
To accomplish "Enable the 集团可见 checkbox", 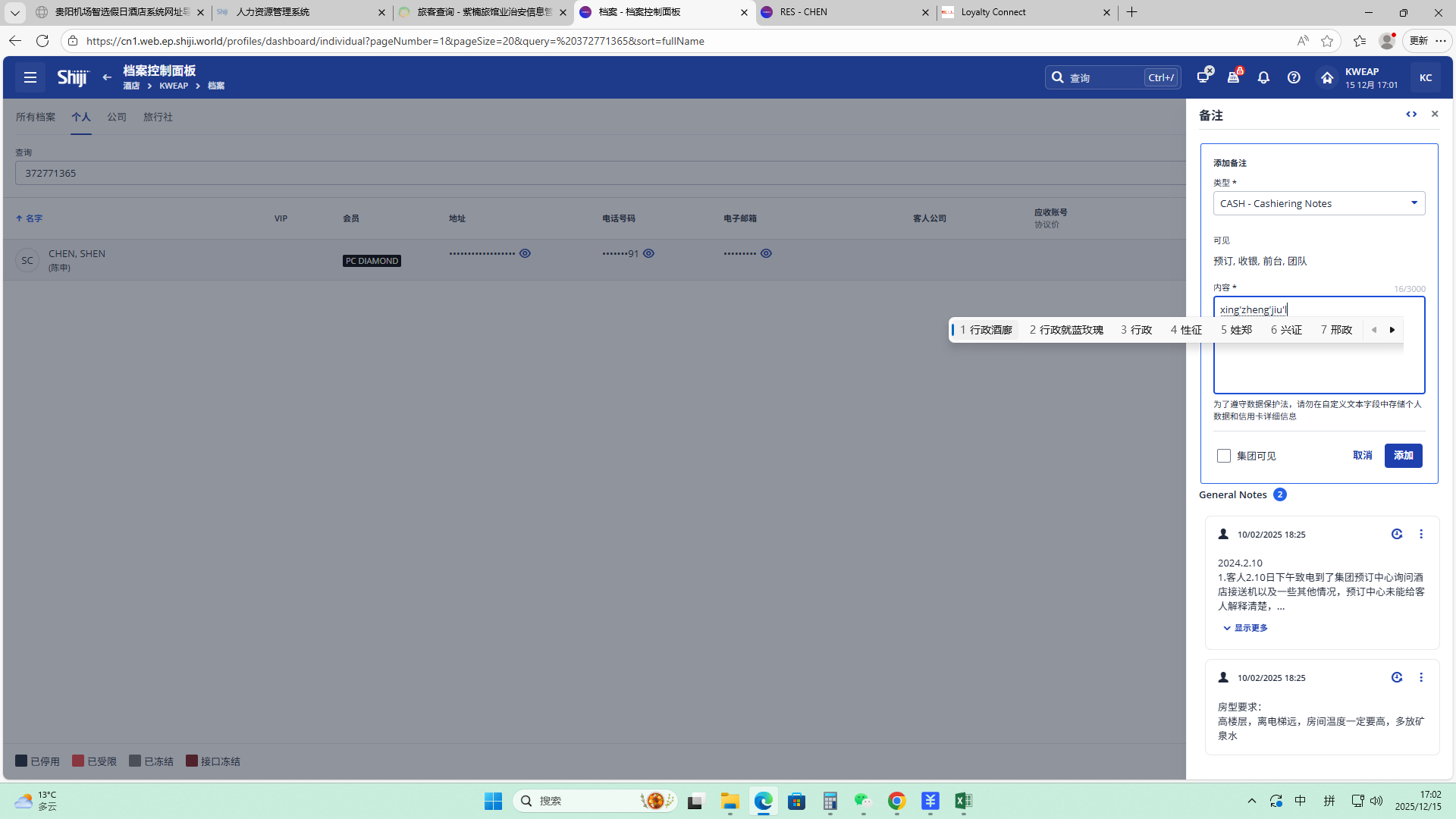I will pyautogui.click(x=1224, y=456).
